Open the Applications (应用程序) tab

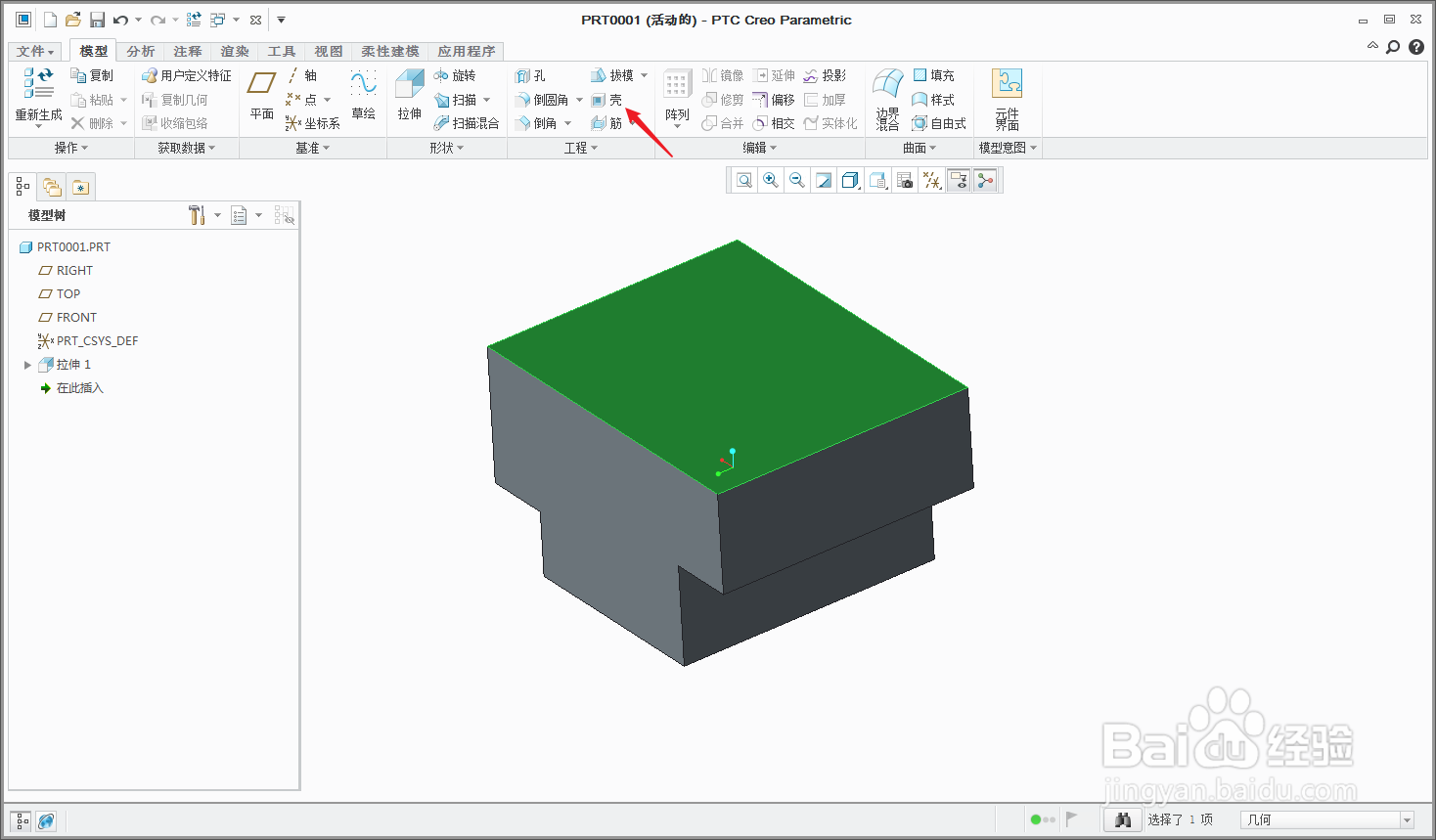click(467, 51)
